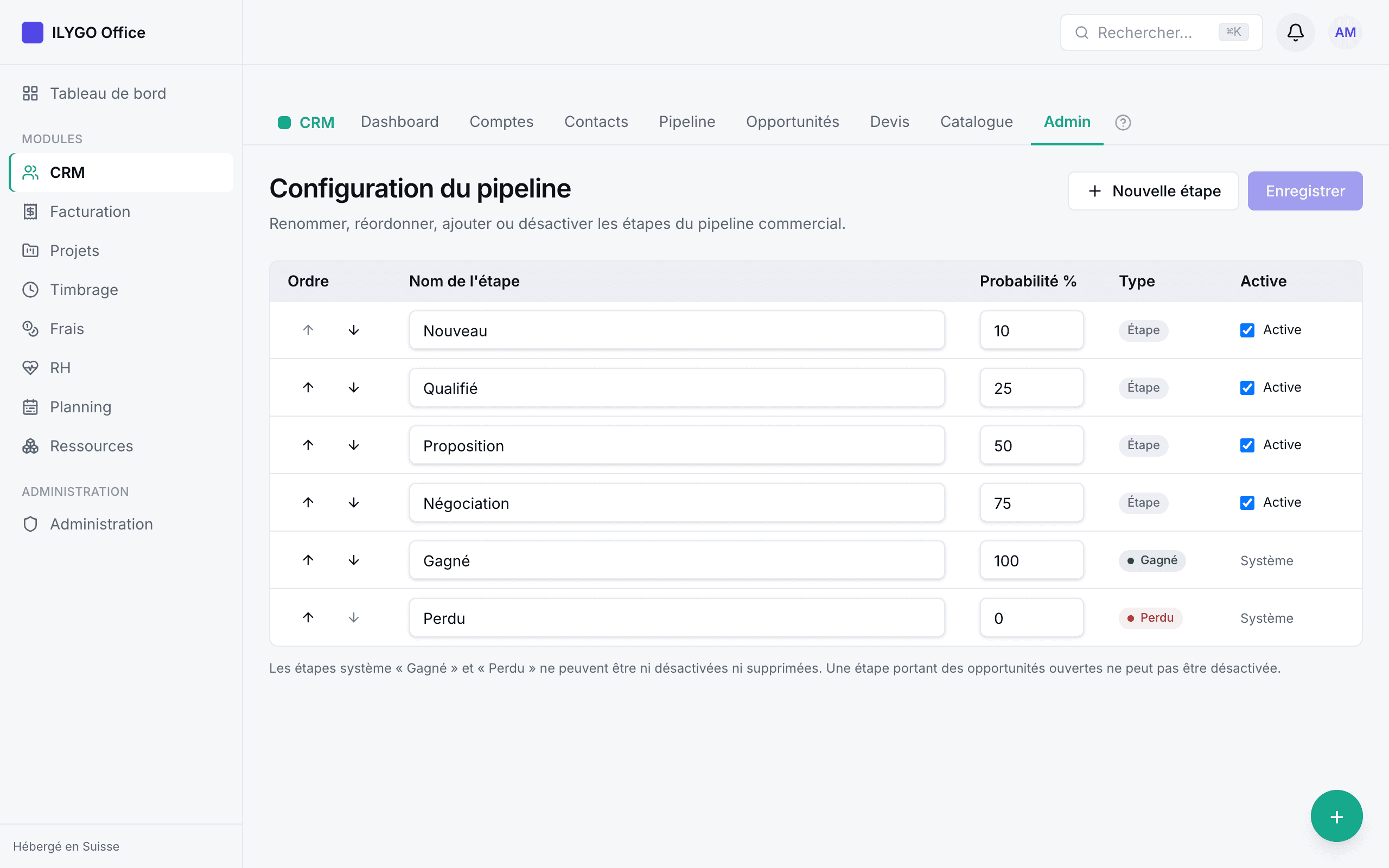Move Gagné stage down
The height and width of the screenshot is (868, 1389).
pyautogui.click(x=354, y=560)
